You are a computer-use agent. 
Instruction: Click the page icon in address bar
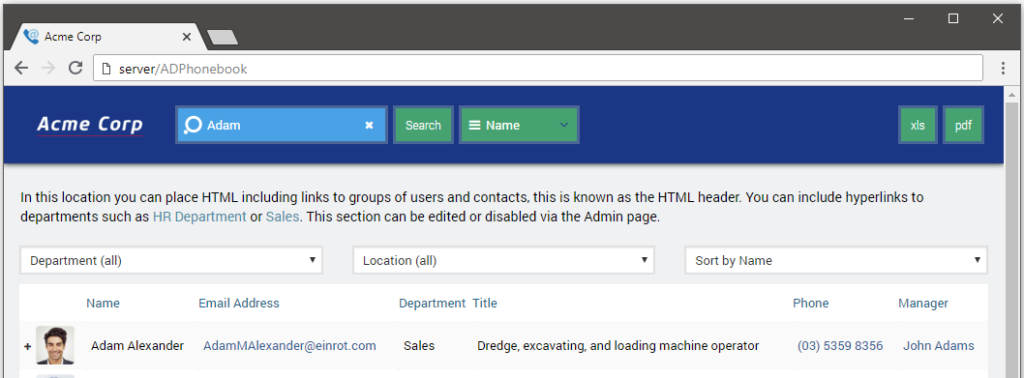pos(107,69)
